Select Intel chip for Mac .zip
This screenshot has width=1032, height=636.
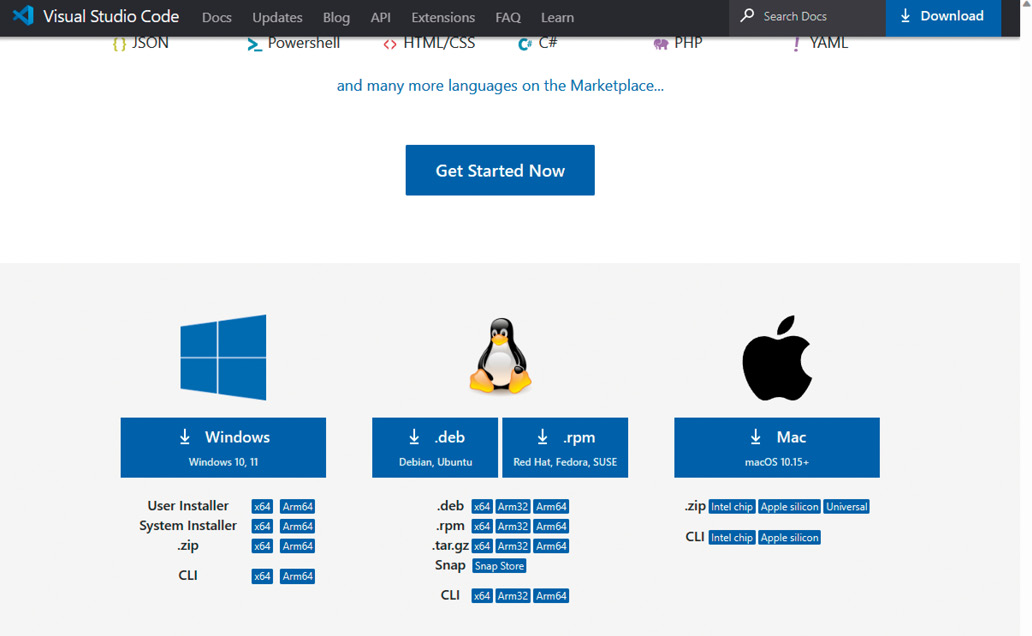(732, 506)
